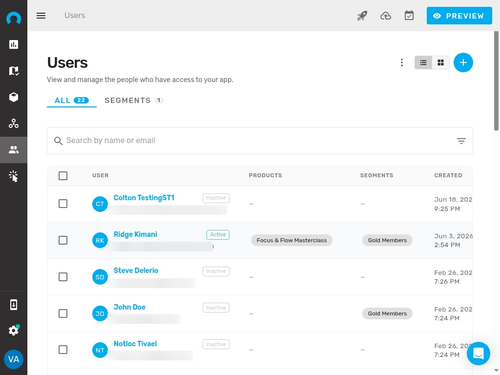
Task: Open the hamburger menu in top bar
Action: (41, 16)
